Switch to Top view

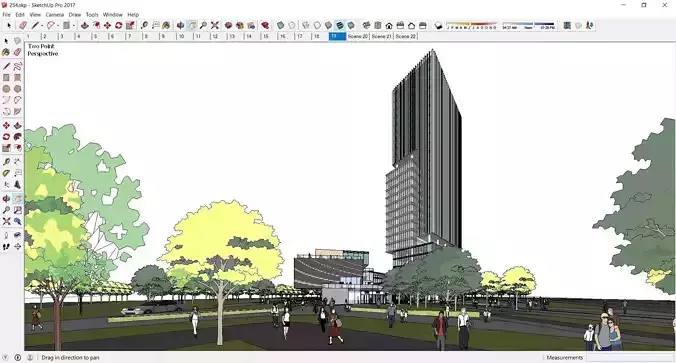coord(378,26)
